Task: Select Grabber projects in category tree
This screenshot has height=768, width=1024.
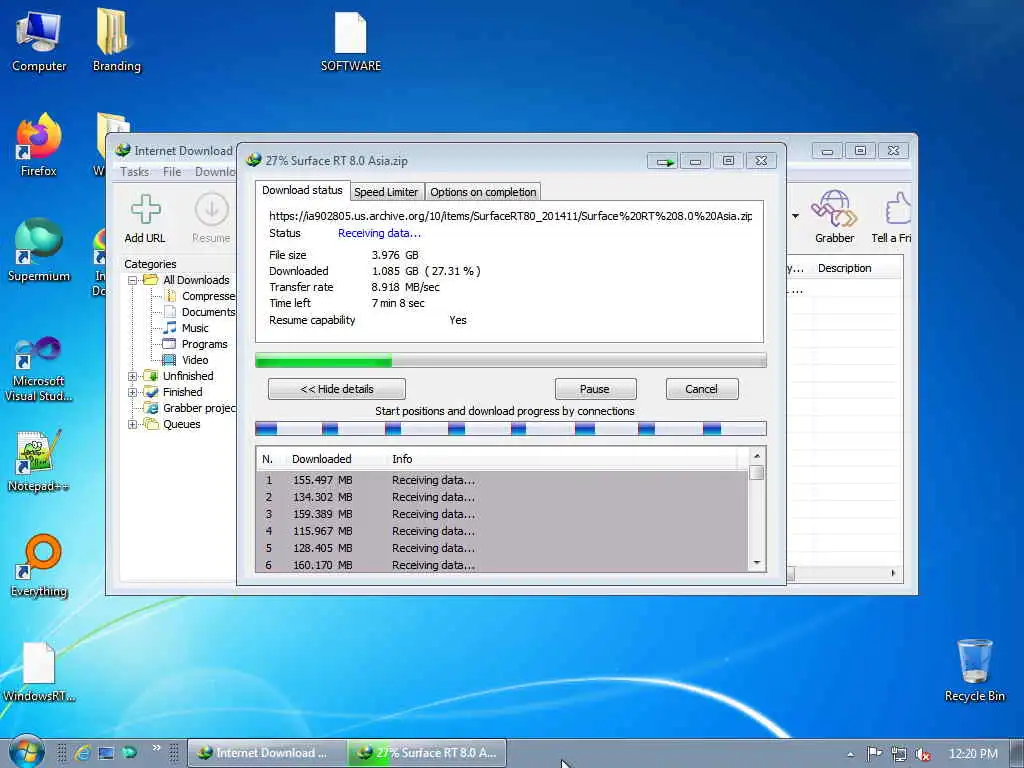Action: (x=191, y=408)
